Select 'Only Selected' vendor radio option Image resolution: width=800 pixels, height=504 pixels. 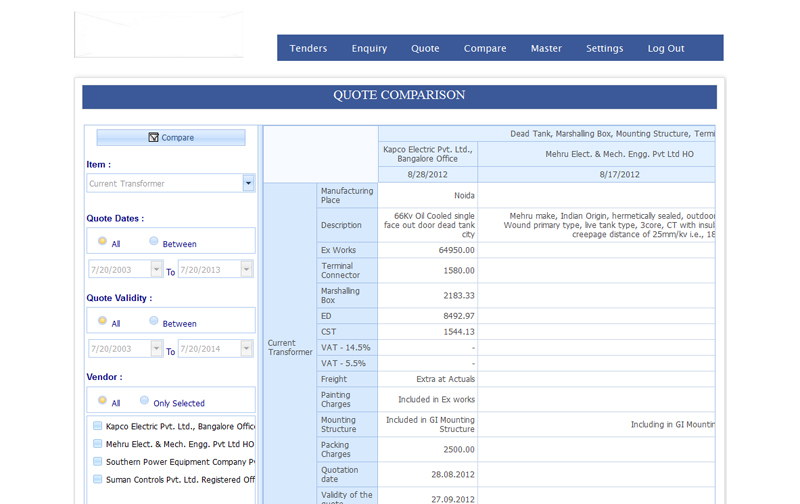coord(145,401)
